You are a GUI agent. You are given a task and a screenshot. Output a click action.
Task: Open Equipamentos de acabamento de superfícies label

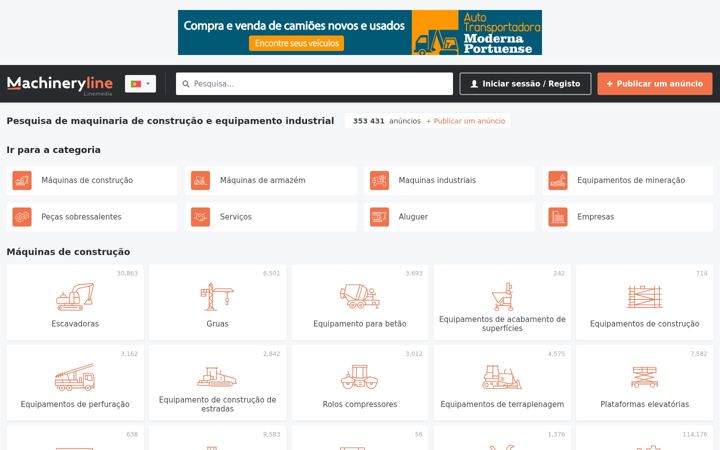click(x=502, y=324)
